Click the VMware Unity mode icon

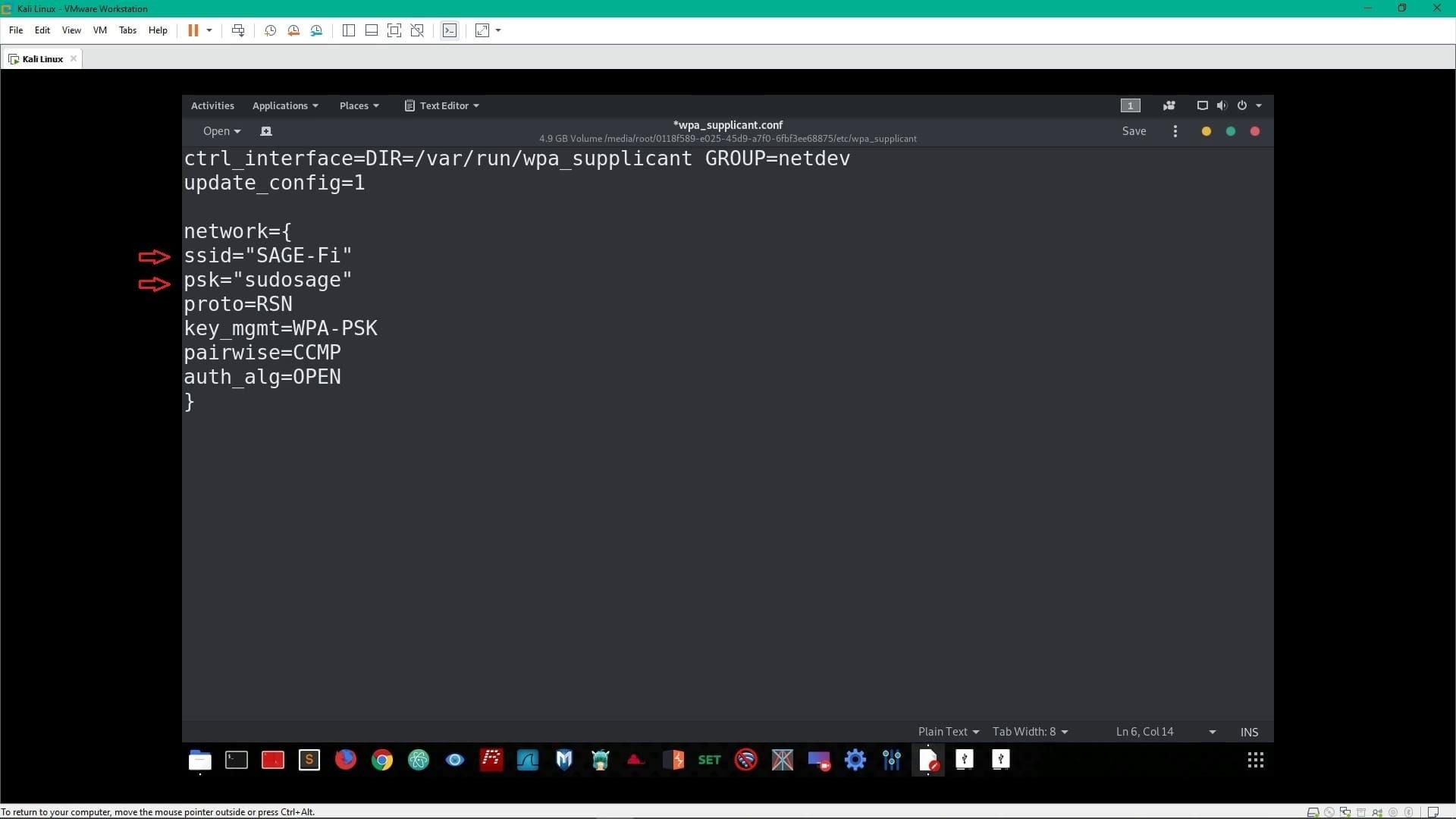[417, 30]
